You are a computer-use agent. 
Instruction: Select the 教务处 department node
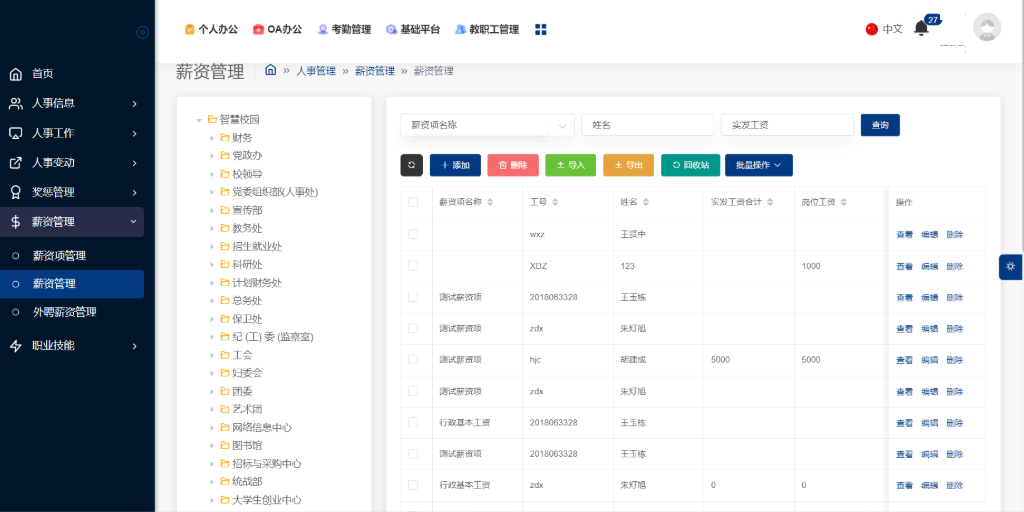coord(247,229)
